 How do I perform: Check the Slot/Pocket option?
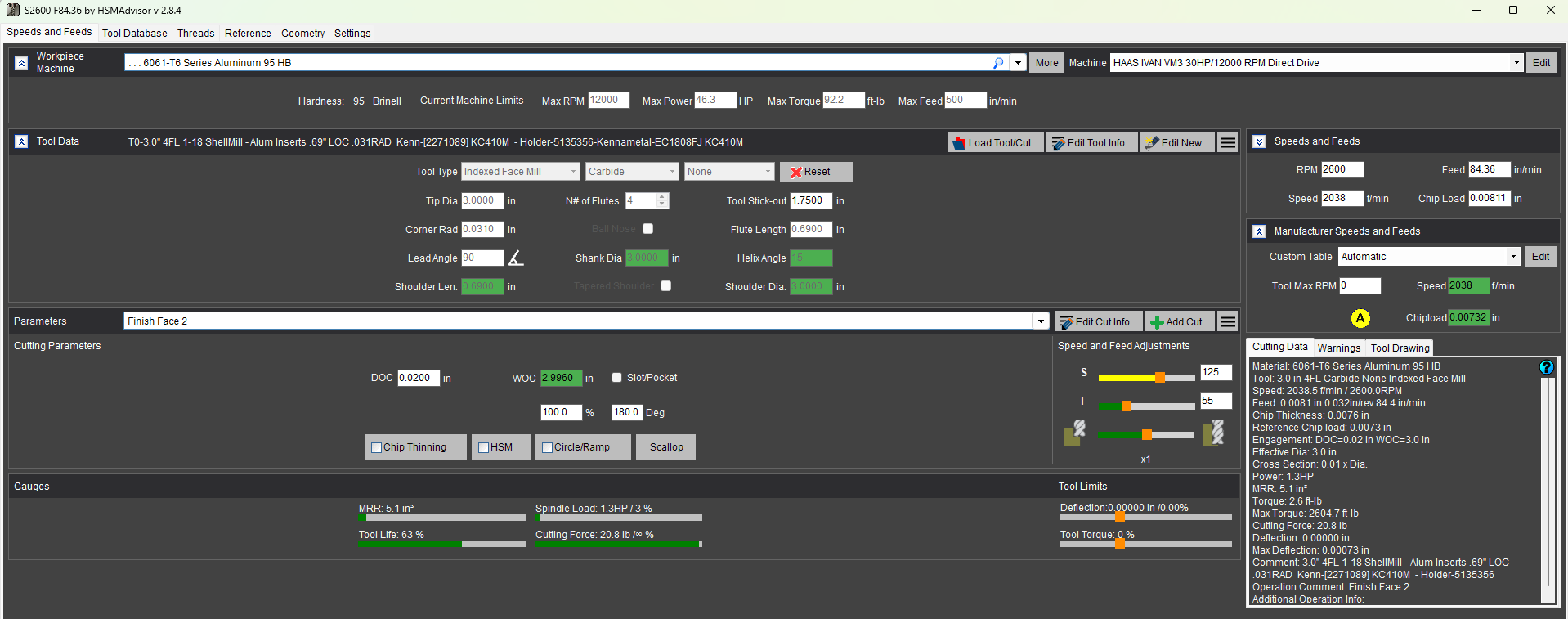617,378
